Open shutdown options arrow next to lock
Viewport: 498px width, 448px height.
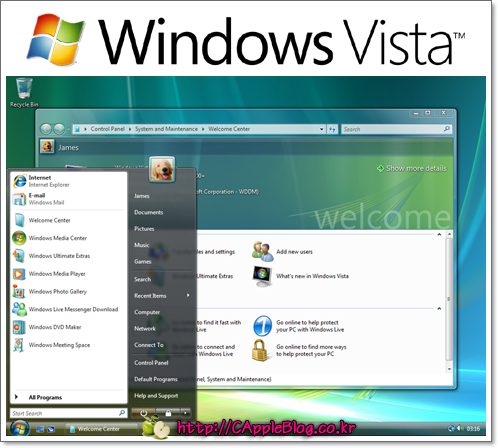click(186, 413)
